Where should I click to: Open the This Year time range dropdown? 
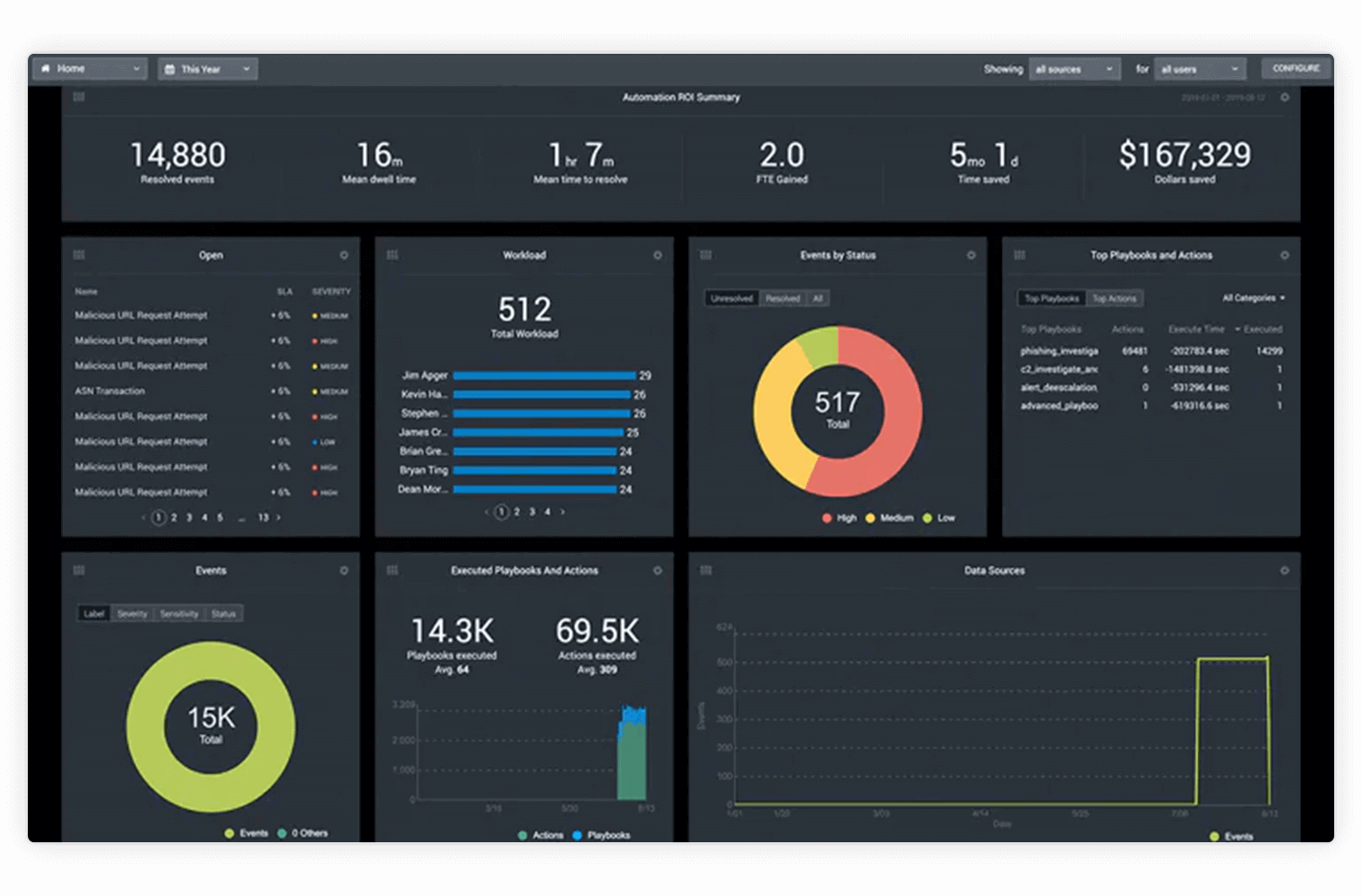208,69
